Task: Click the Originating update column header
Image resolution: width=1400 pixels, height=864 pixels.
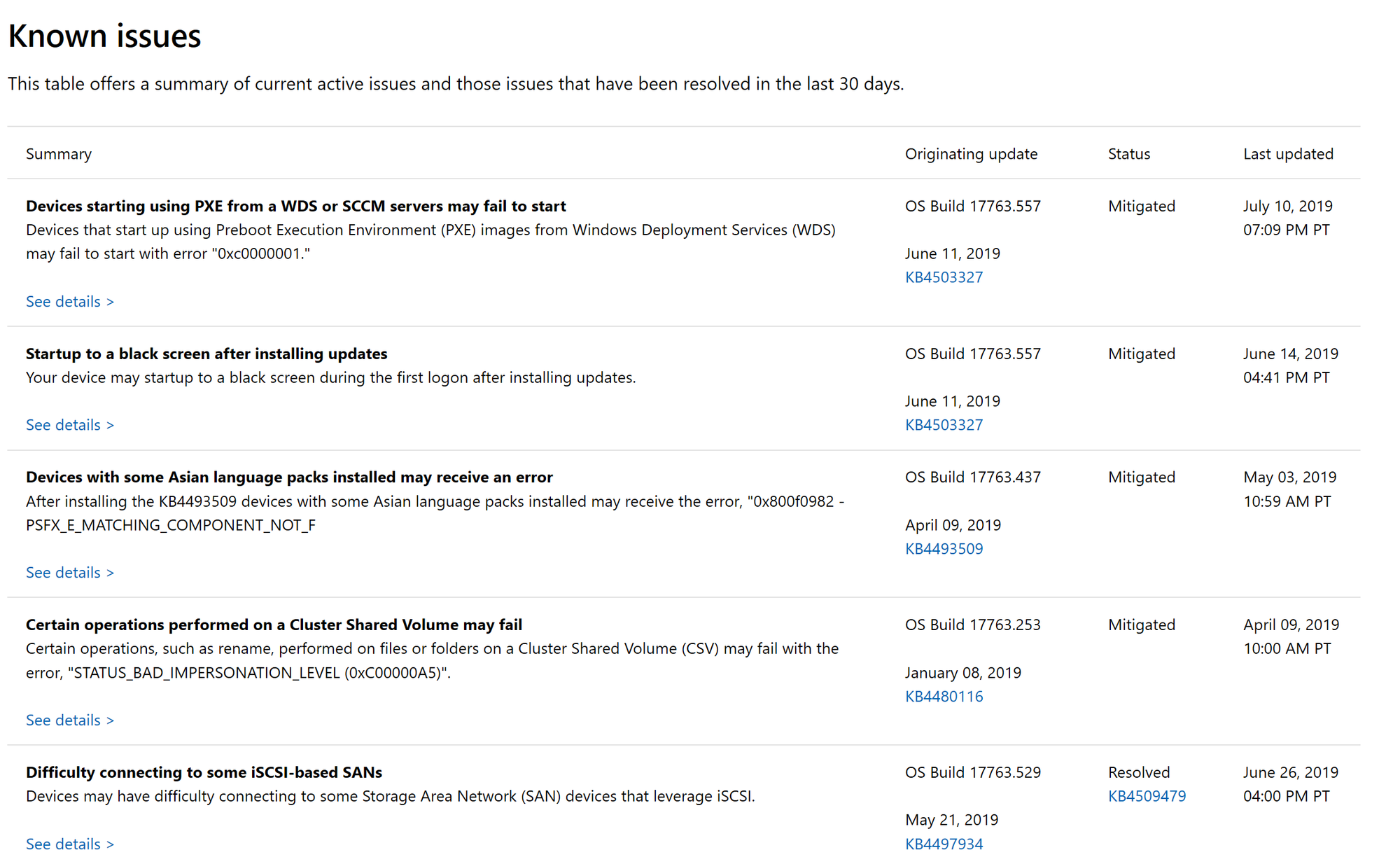Action: click(x=971, y=153)
